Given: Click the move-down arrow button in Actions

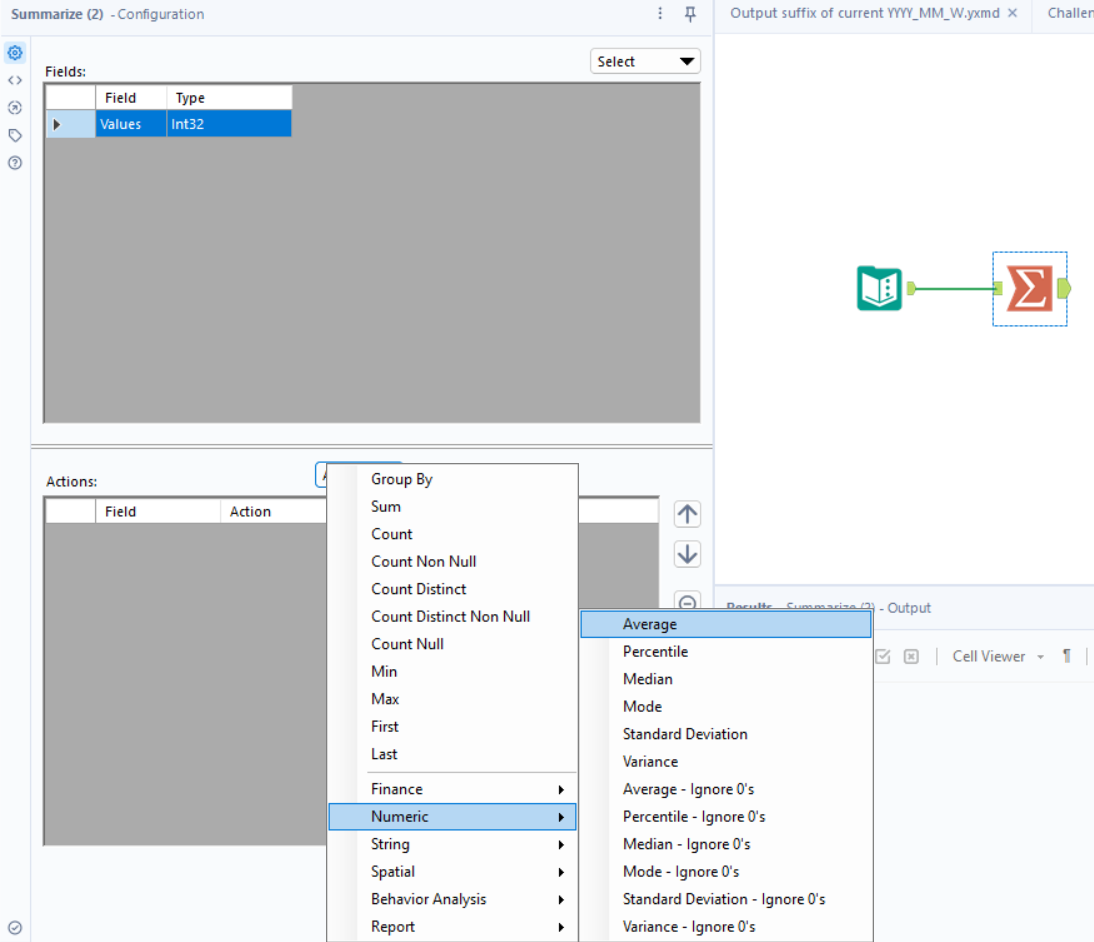Looking at the screenshot, I should point(687,553).
